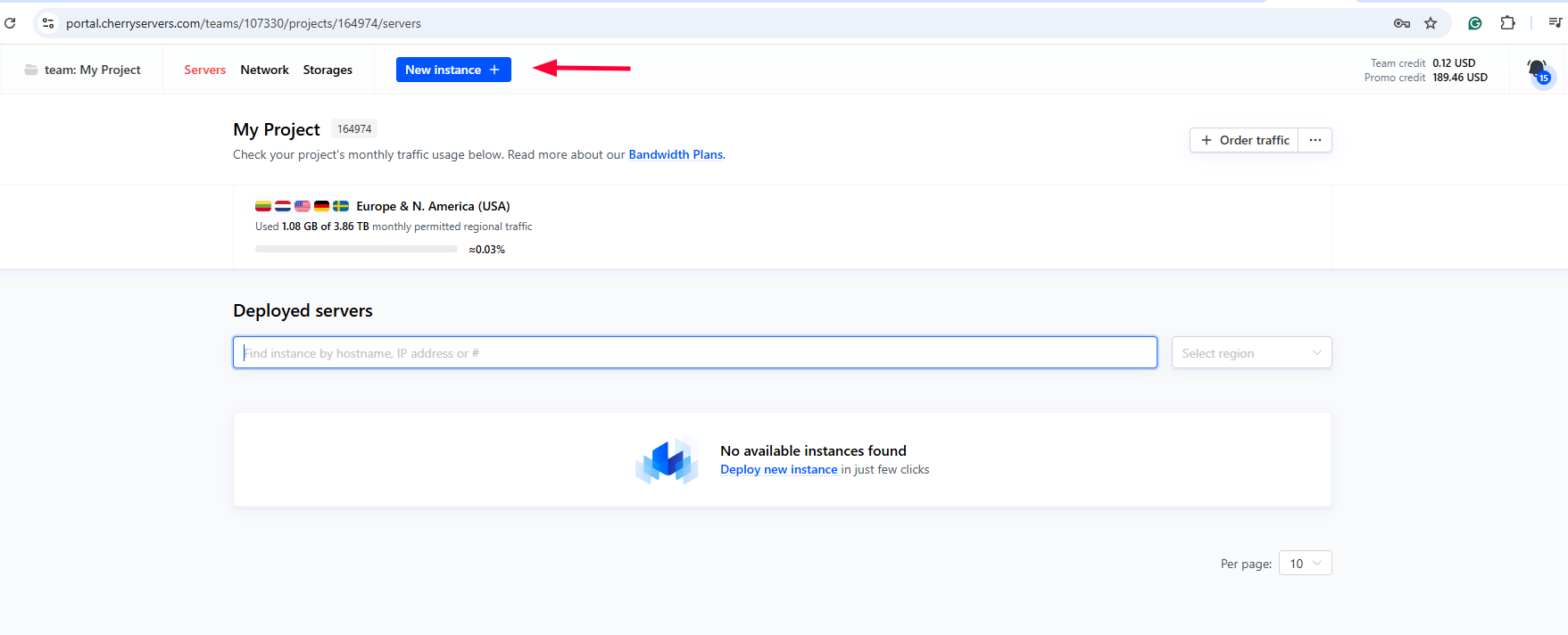The image size is (1568, 635).
Task: Expand the Select region dropdown
Action: pos(1251,353)
